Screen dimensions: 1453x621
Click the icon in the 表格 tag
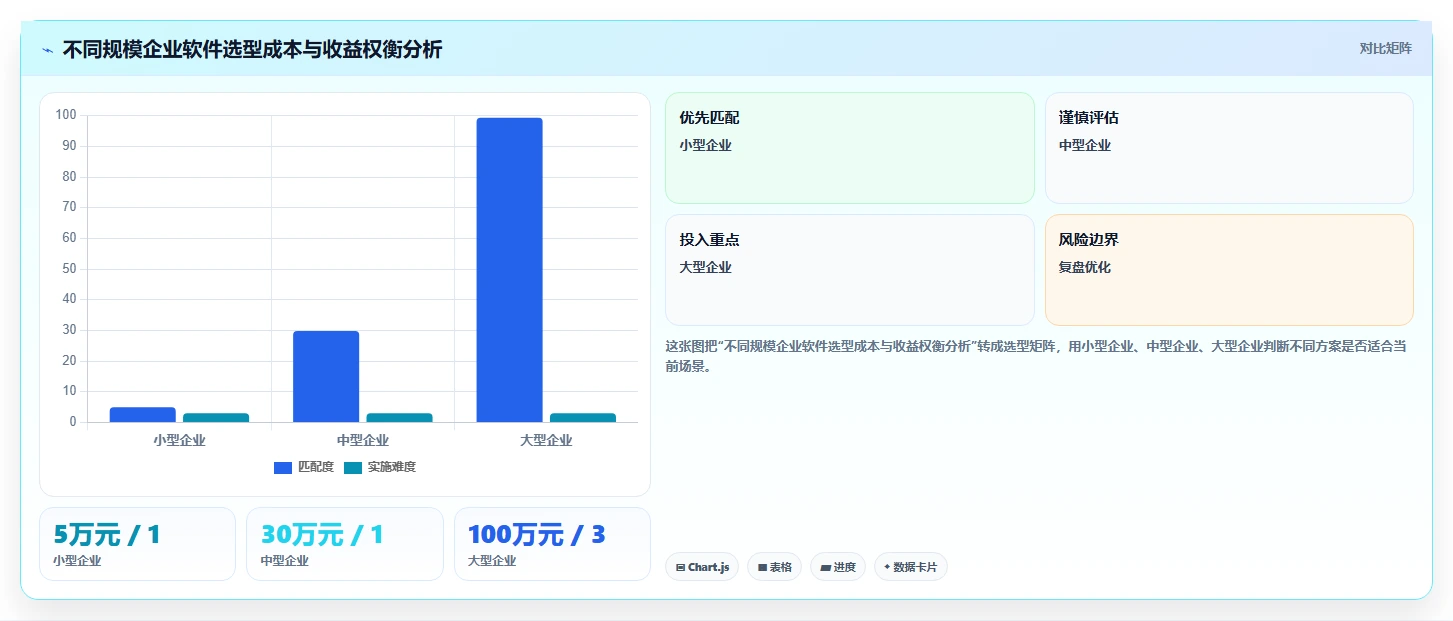(x=762, y=567)
